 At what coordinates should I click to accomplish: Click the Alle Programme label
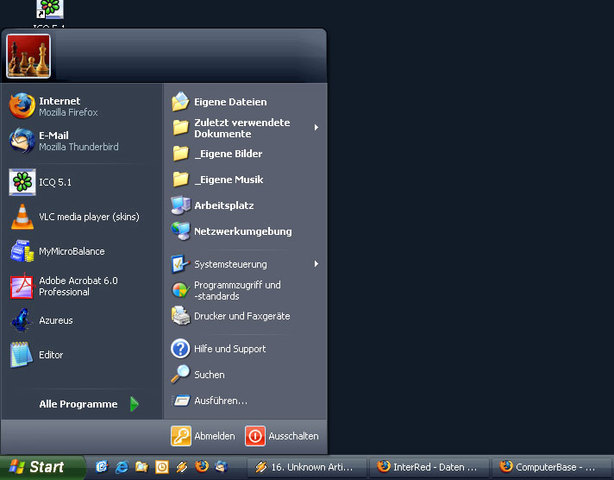coord(78,404)
